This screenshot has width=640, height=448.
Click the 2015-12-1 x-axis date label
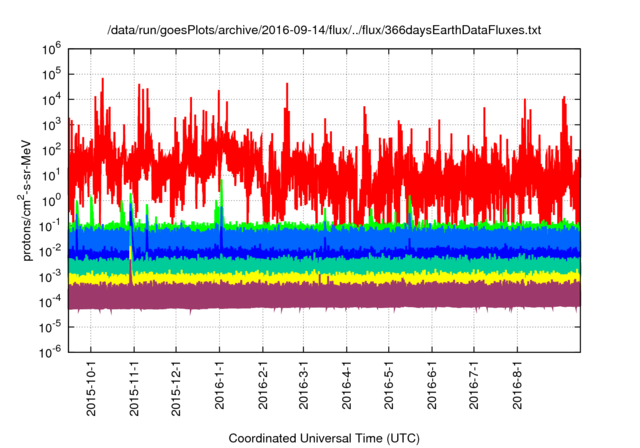click(x=176, y=388)
